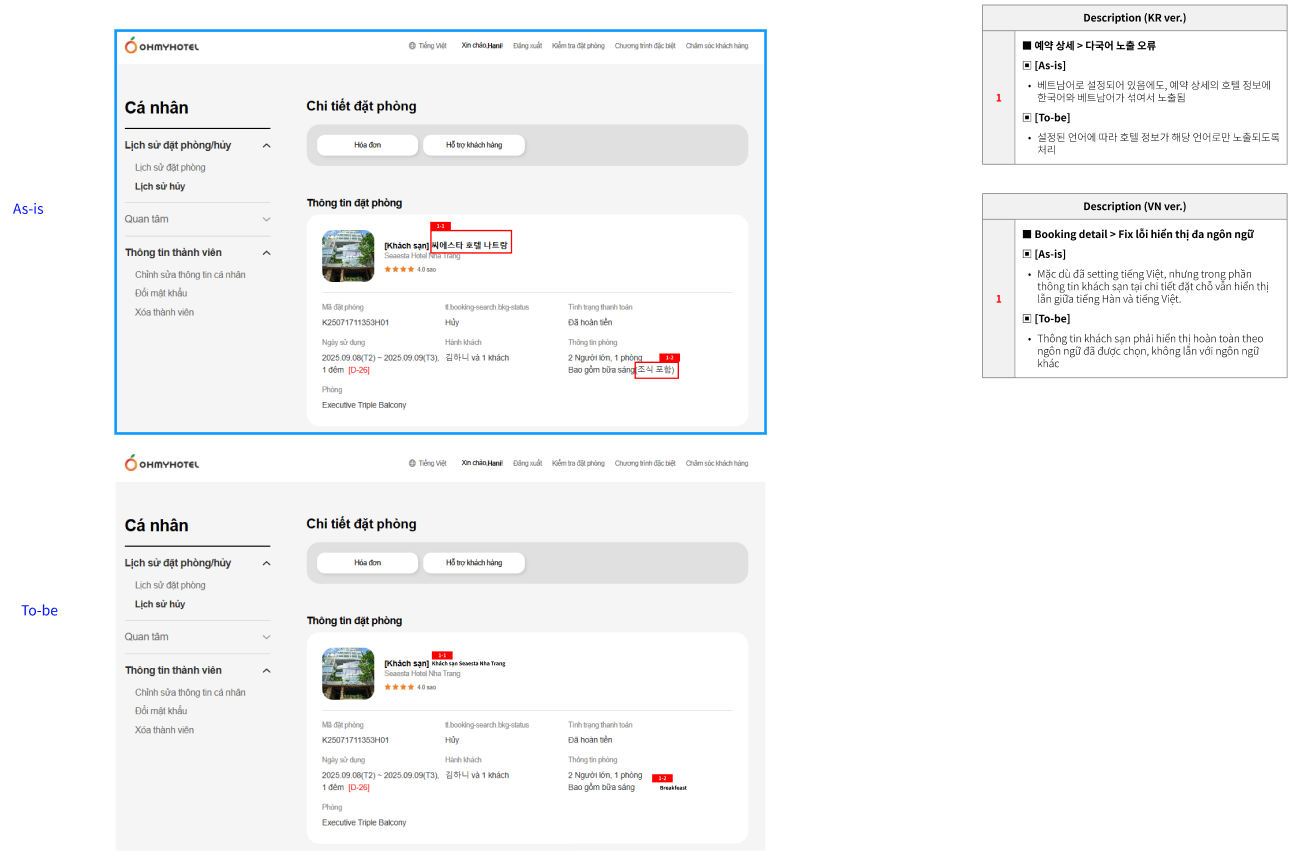
Task: Open 'Xóa thành viên' in the As-is sidebar
Action: (164, 312)
